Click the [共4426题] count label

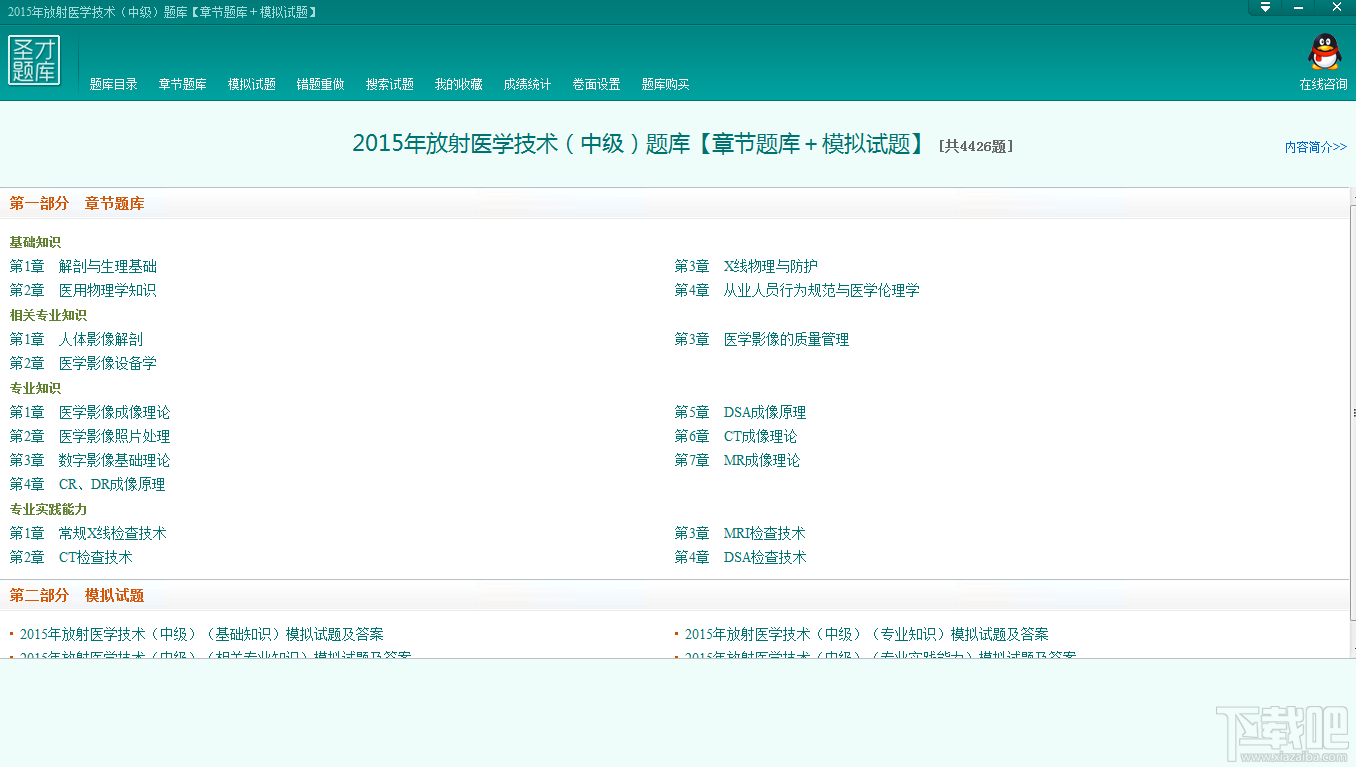click(976, 146)
